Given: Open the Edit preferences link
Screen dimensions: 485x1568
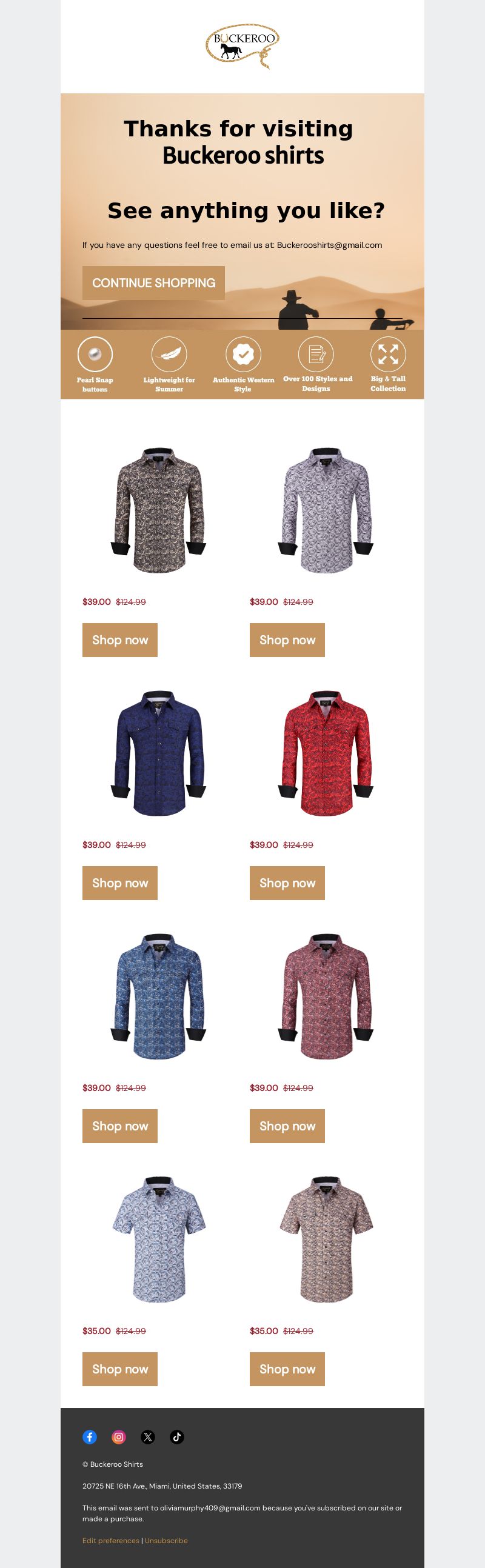Looking at the screenshot, I should [x=111, y=1540].
